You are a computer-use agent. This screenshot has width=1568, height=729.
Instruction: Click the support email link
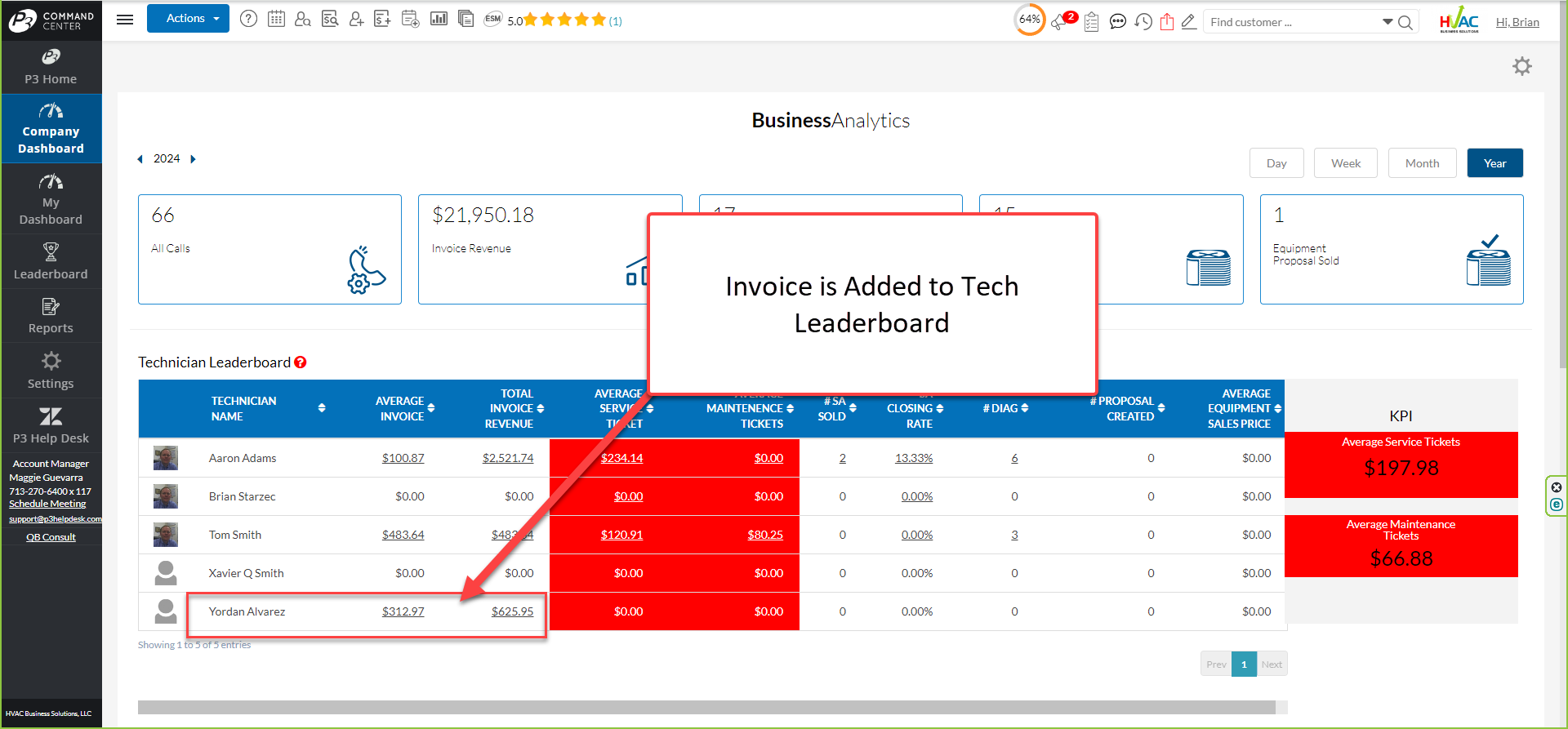55,518
